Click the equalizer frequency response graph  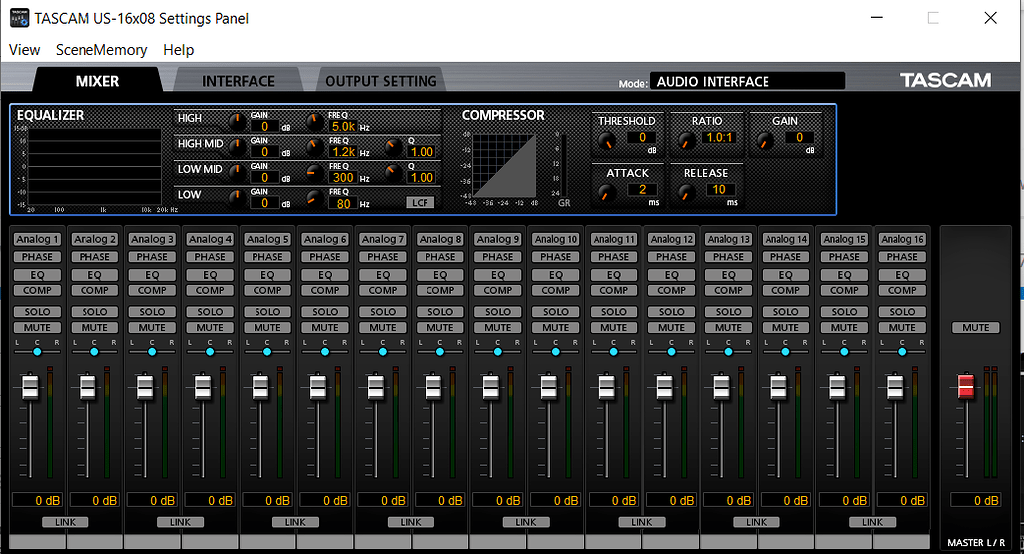[x=95, y=167]
